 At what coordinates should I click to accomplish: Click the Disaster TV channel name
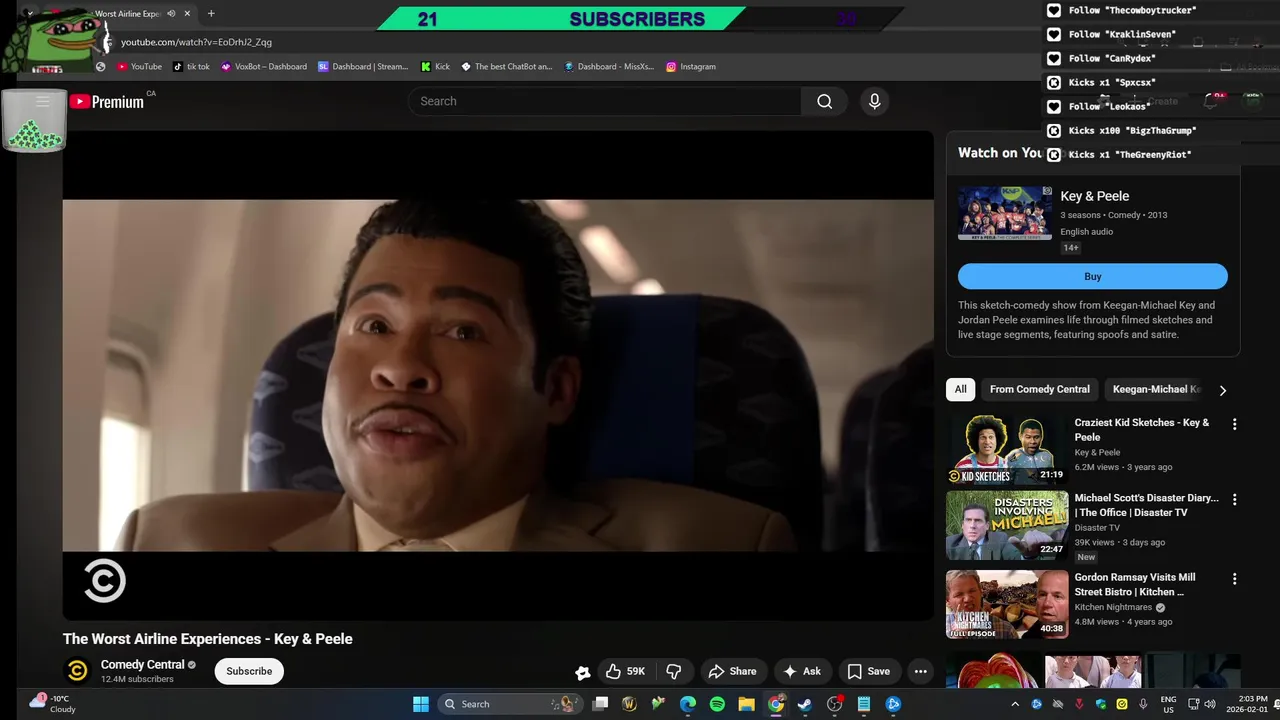click(x=1097, y=528)
